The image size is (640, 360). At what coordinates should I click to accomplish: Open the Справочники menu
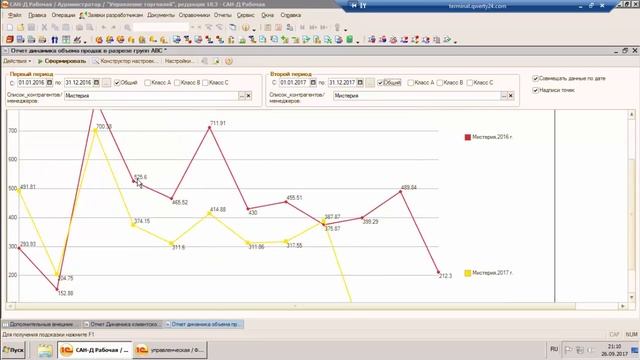pyautogui.click(x=194, y=15)
